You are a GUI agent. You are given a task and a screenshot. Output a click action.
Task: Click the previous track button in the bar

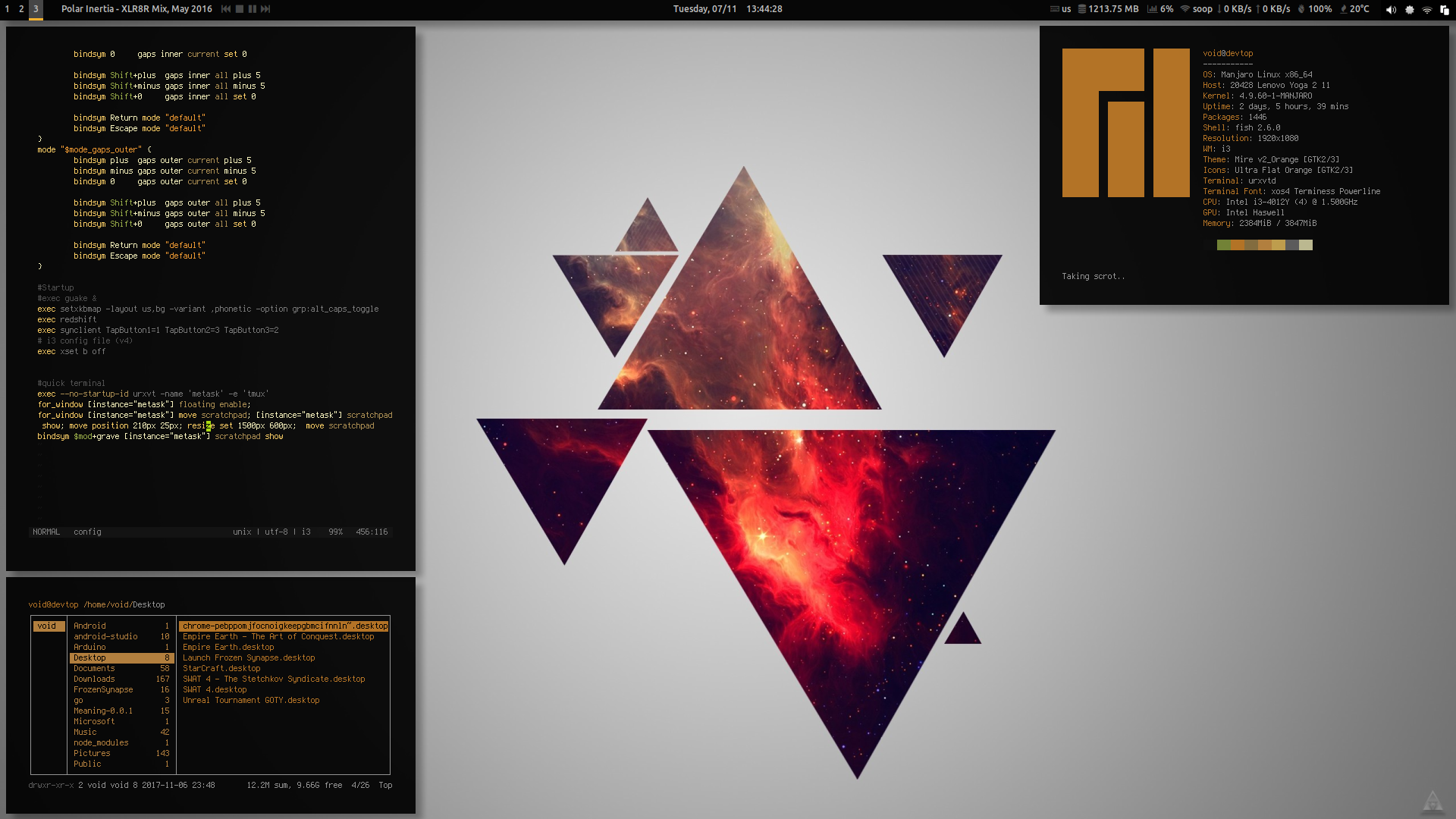[x=225, y=9]
